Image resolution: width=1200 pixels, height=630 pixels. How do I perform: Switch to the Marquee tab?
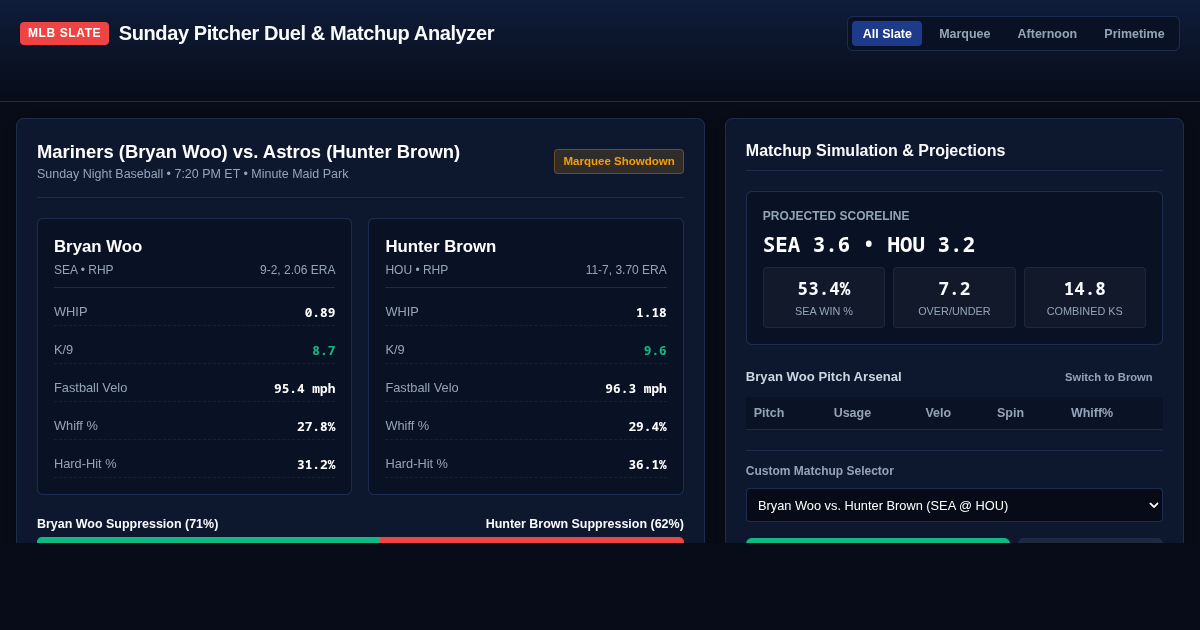[964, 33]
